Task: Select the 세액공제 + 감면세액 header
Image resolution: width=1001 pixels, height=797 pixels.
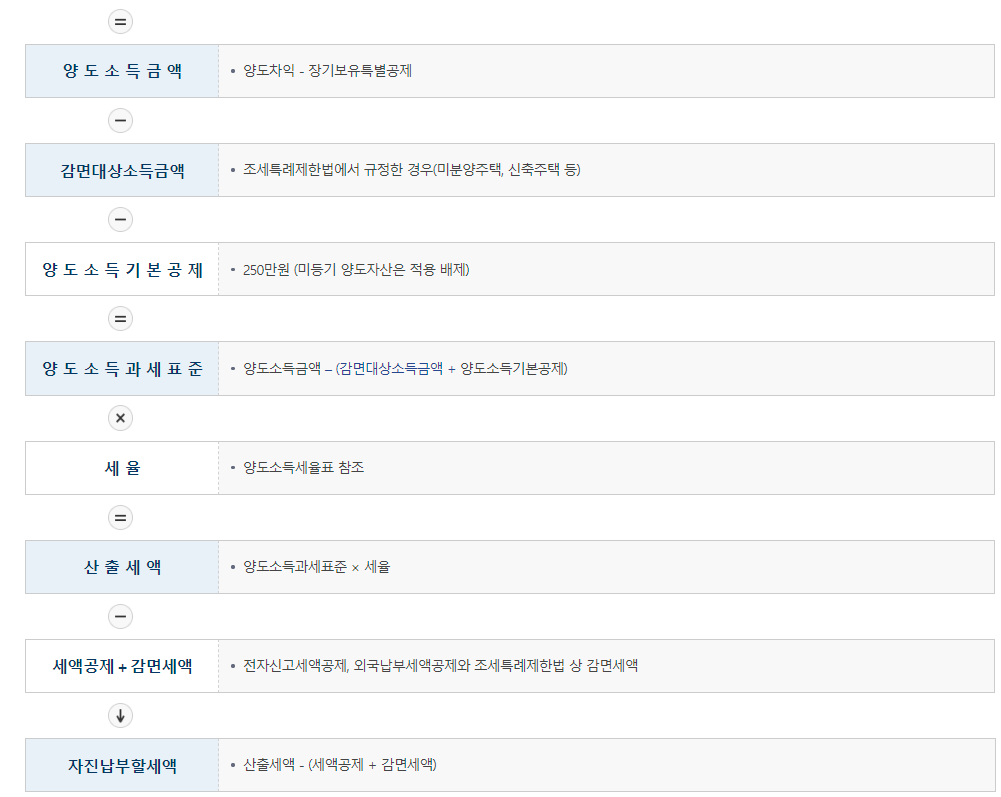Action: 120,666
